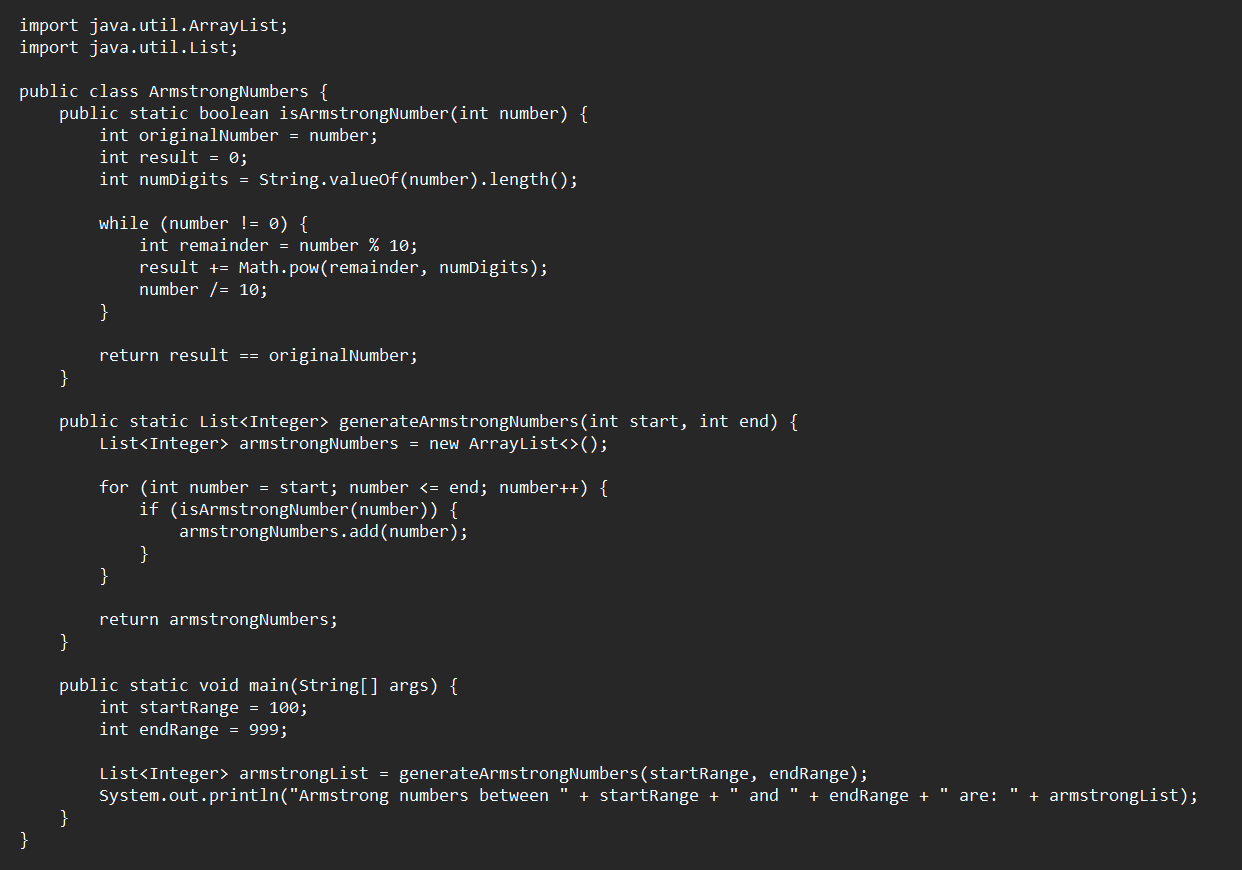Image resolution: width=1242 pixels, height=870 pixels.
Task: Click the return armstrongNumbers statement
Action: pyautogui.click(x=218, y=619)
